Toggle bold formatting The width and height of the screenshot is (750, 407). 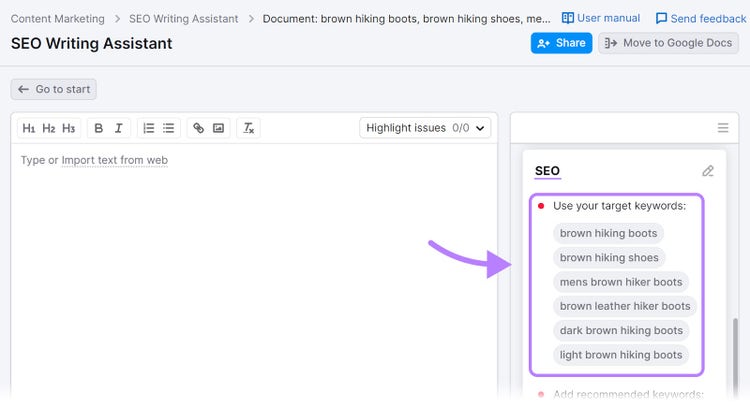(99, 128)
